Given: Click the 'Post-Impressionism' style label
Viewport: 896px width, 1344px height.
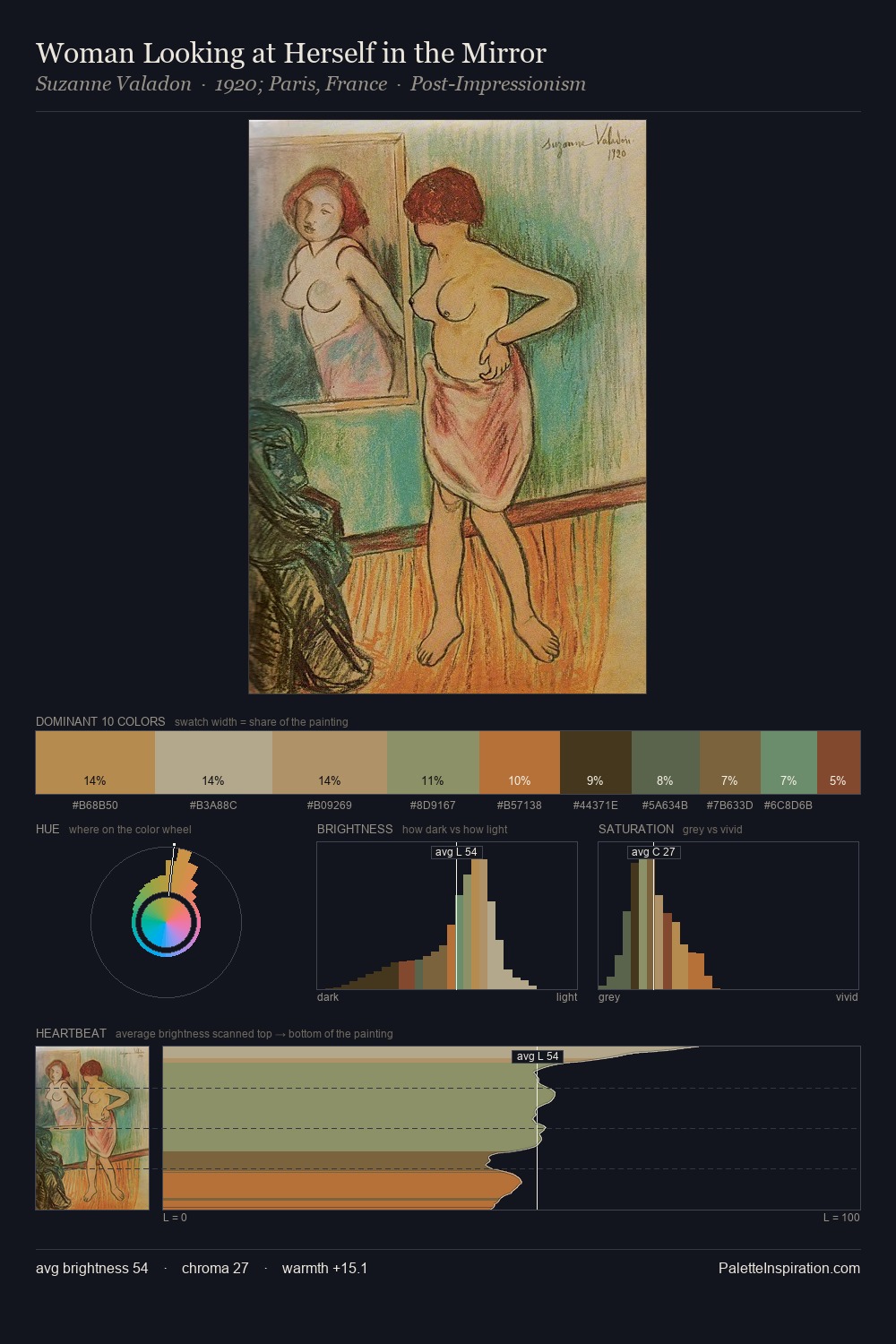Looking at the screenshot, I should (498, 84).
